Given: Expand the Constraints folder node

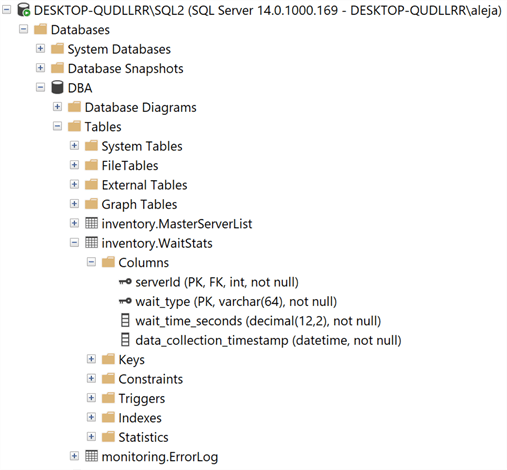Looking at the screenshot, I should (91, 378).
